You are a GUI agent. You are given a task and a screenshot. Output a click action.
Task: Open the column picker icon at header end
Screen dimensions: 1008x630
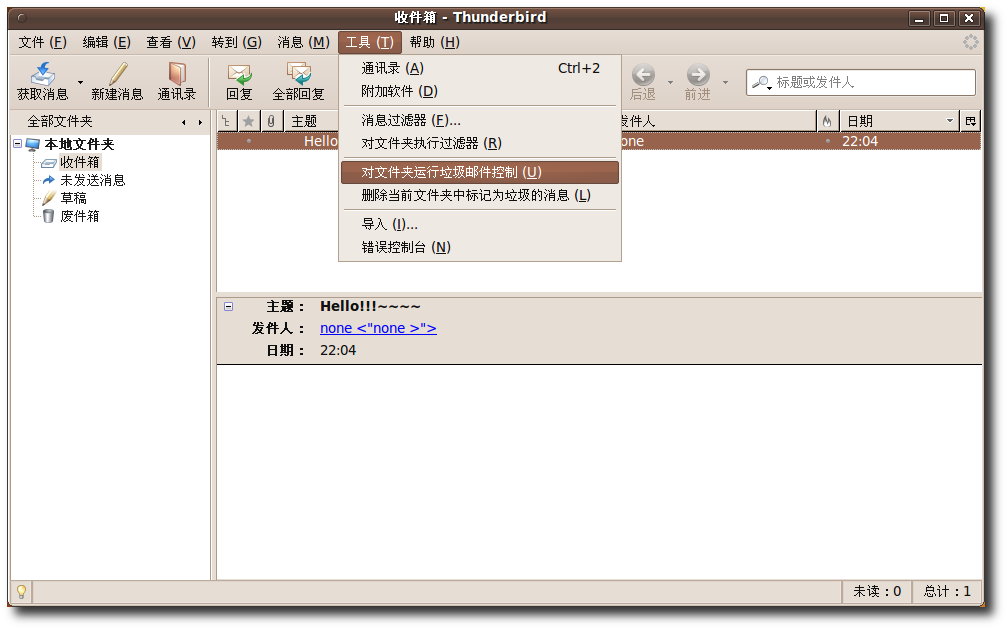(970, 121)
